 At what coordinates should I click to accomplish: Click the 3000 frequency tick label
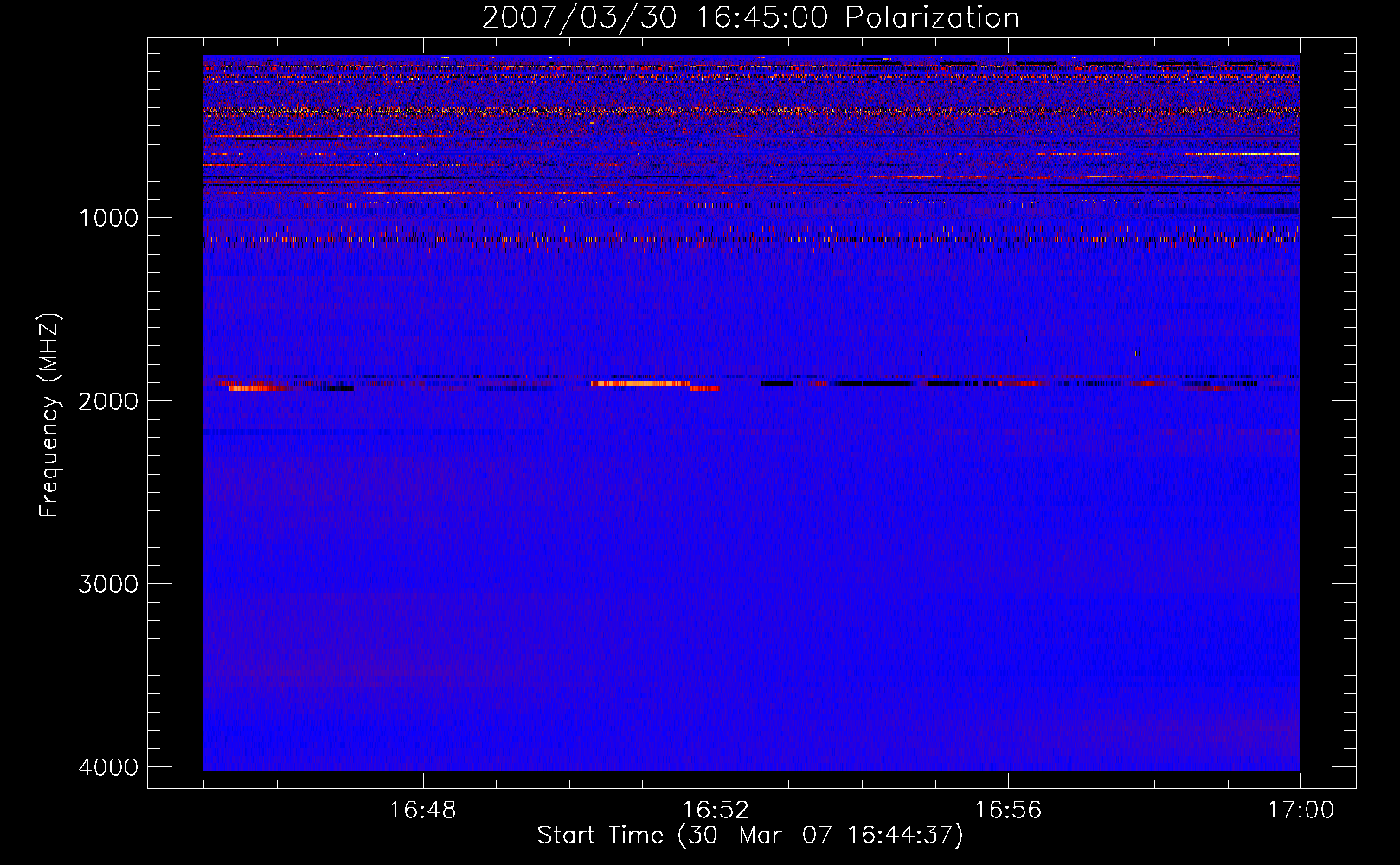coord(108,584)
